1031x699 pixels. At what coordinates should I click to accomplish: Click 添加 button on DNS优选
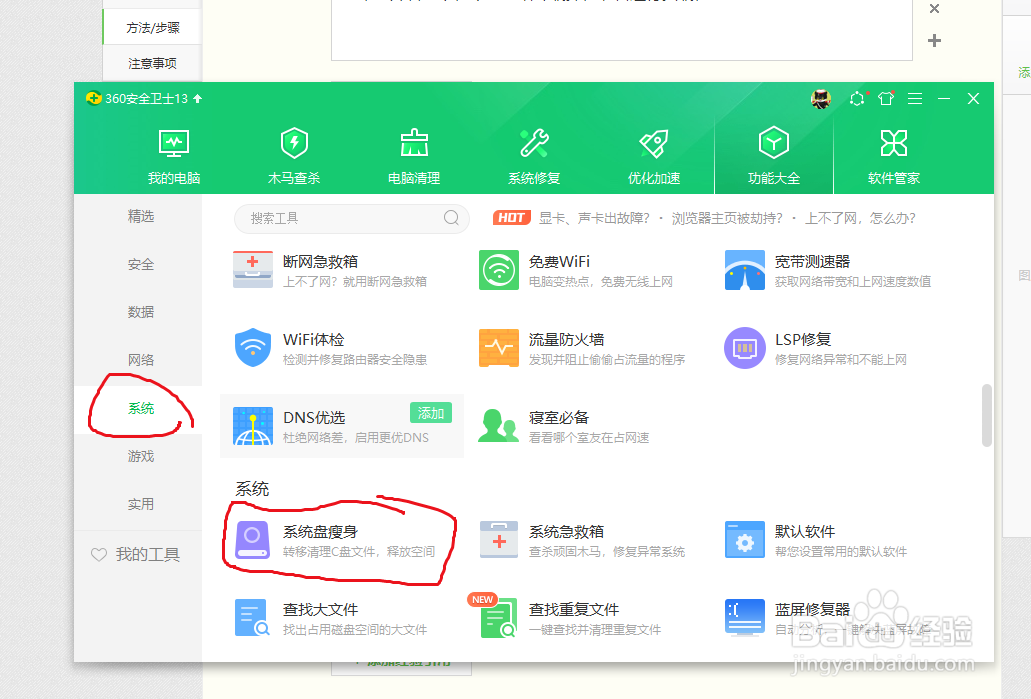[431, 413]
